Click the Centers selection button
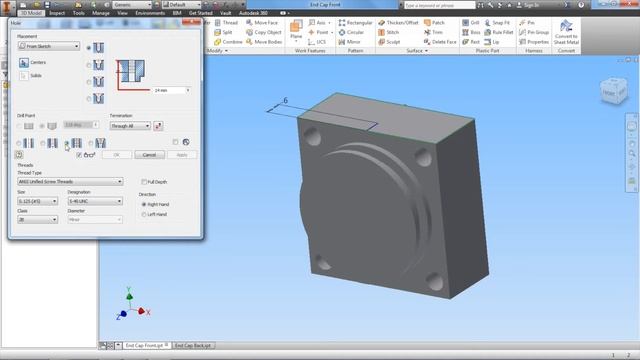 tap(24, 62)
